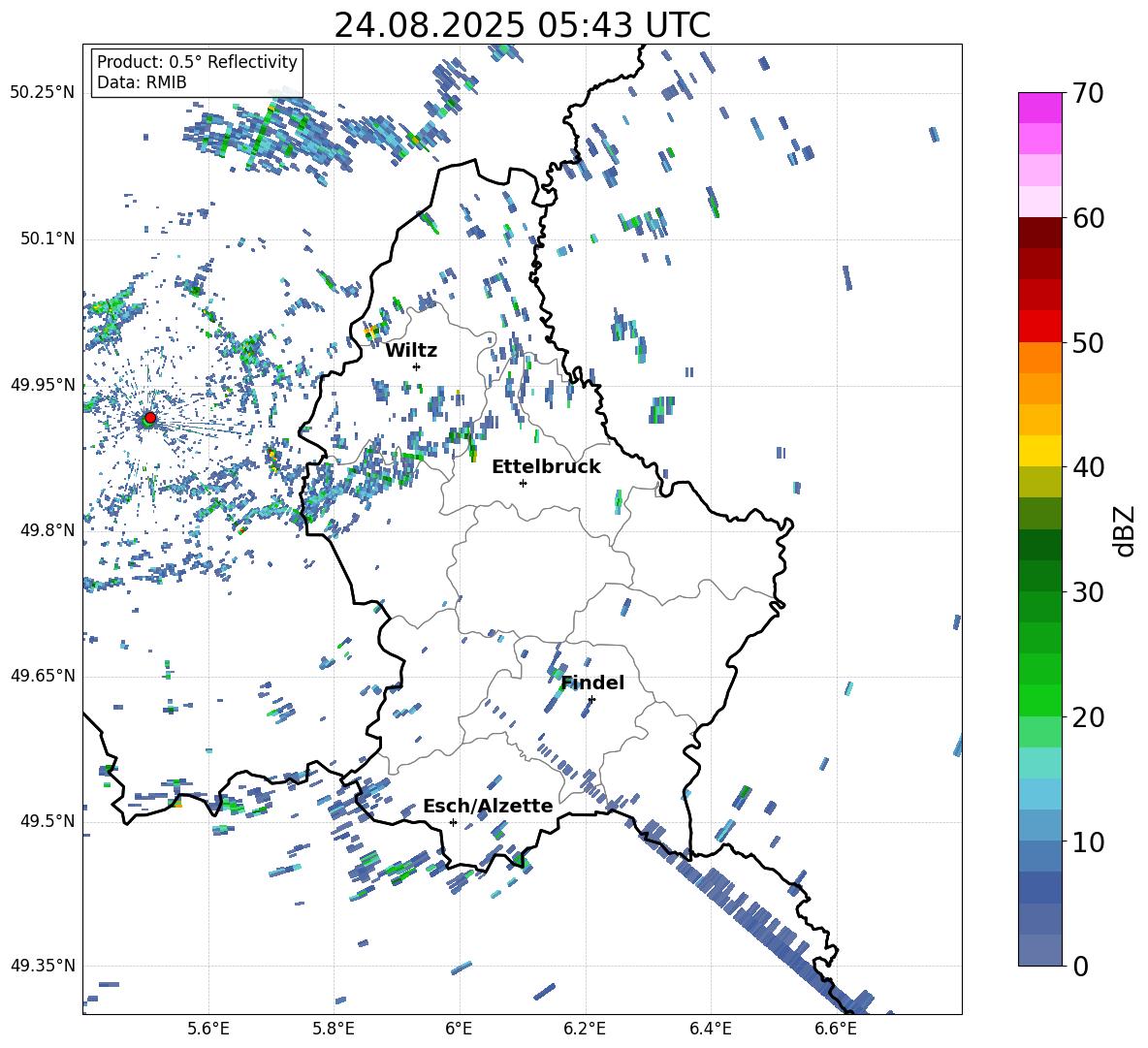Click the Wiltz station cross marker
1148x1048 pixels.
[x=417, y=366]
